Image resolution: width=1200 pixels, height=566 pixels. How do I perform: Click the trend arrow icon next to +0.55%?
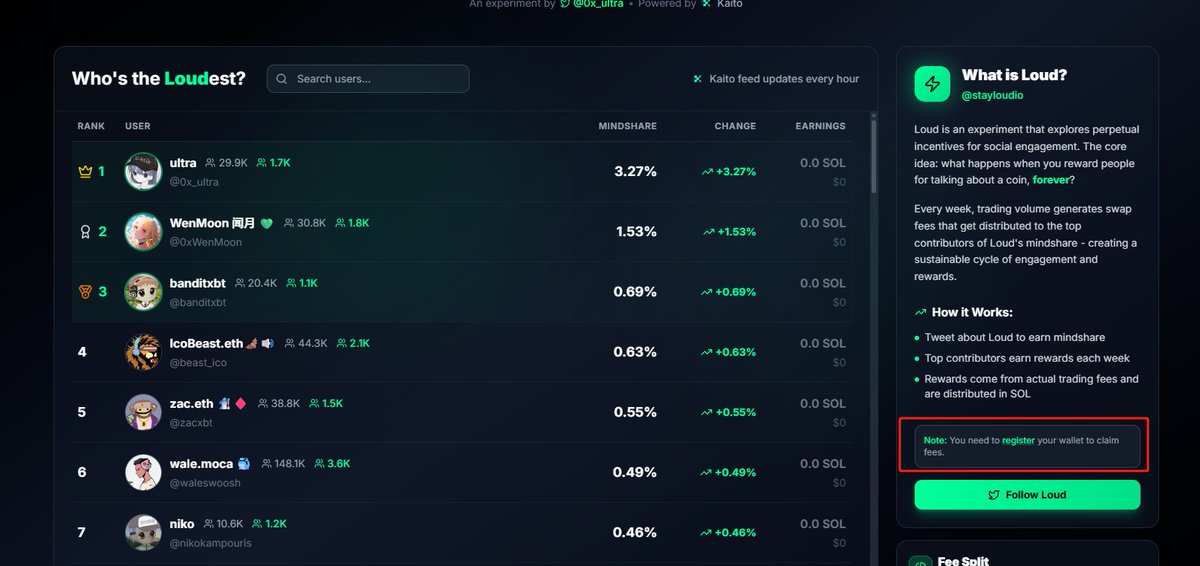point(707,412)
